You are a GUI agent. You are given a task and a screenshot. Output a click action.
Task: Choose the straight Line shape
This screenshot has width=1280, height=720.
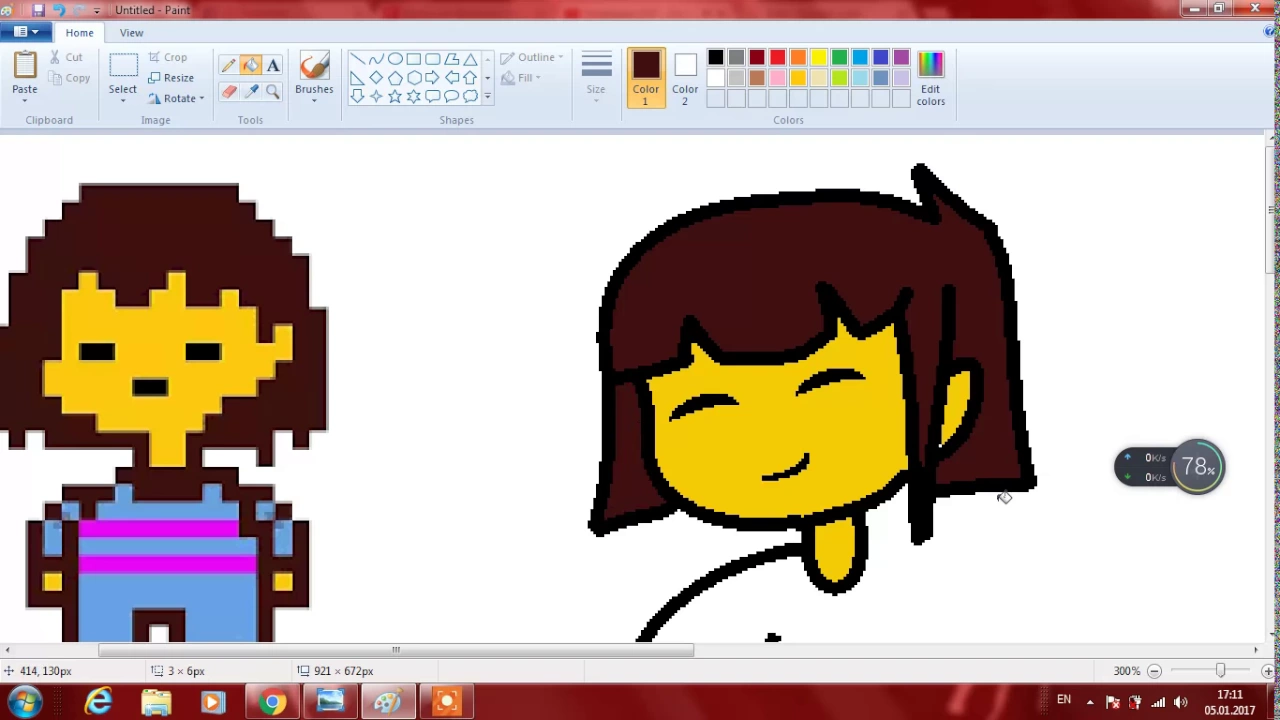point(357,59)
